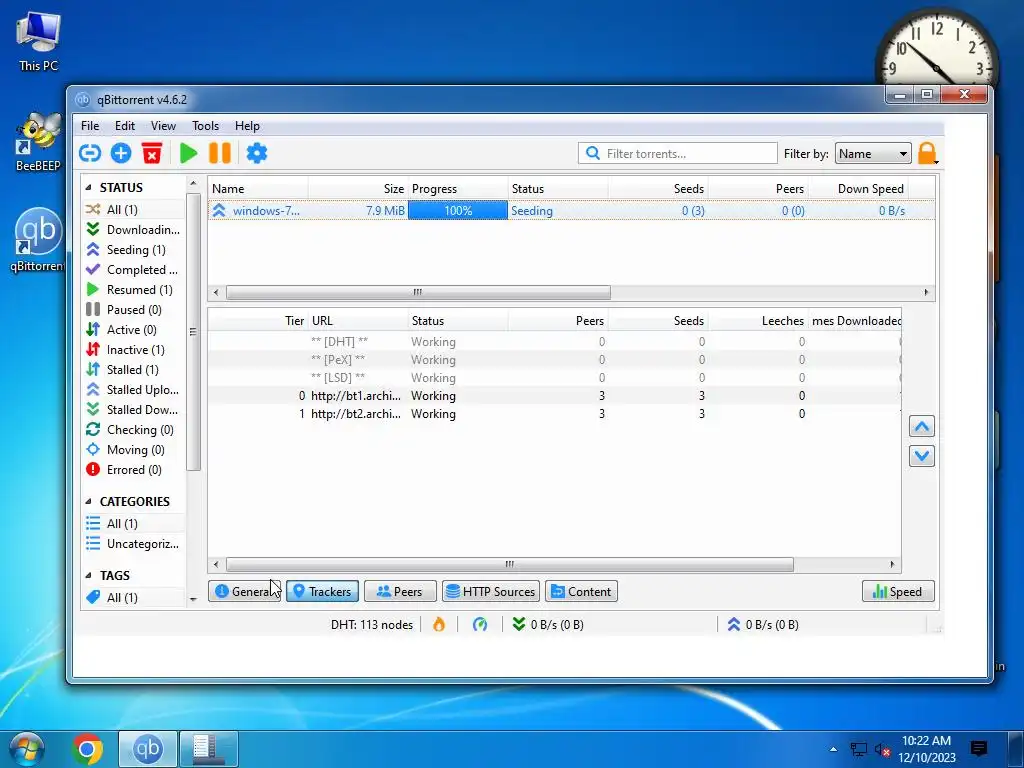Select the All (1) status filter
Image resolution: width=1024 pixels, height=768 pixels.
(x=133, y=210)
